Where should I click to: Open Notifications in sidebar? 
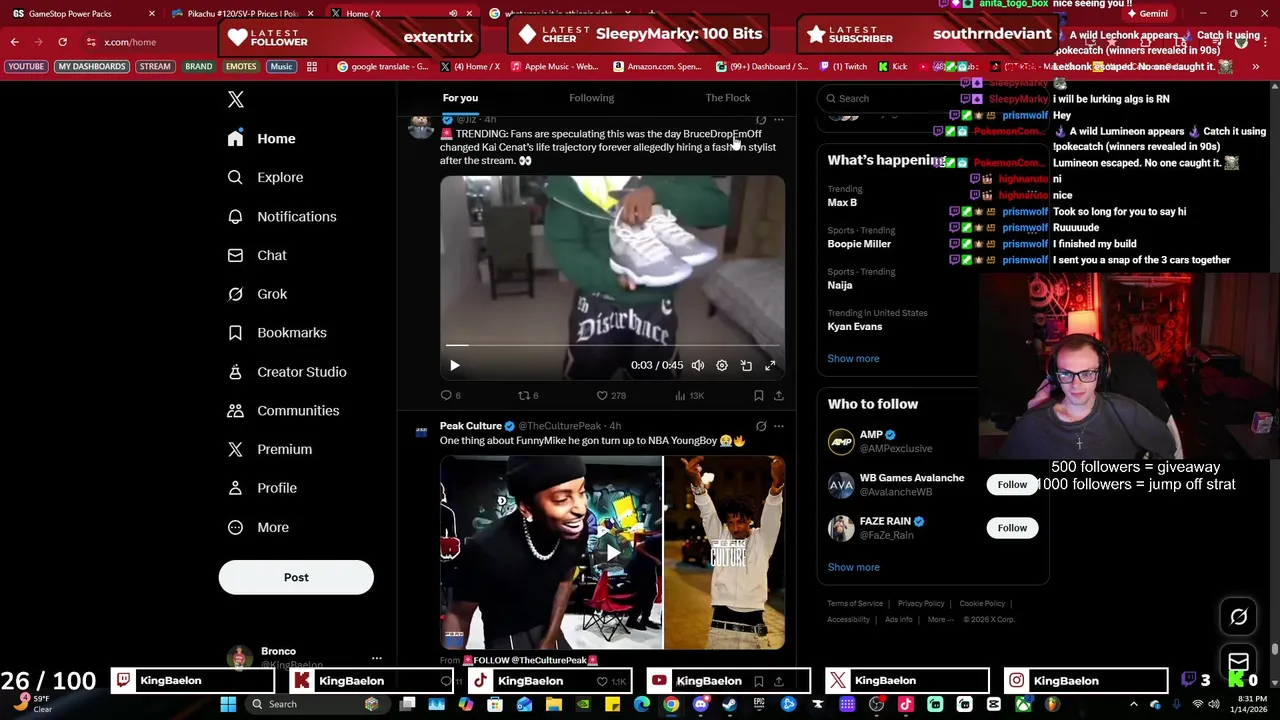pyautogui.click(x=281, y=216)
